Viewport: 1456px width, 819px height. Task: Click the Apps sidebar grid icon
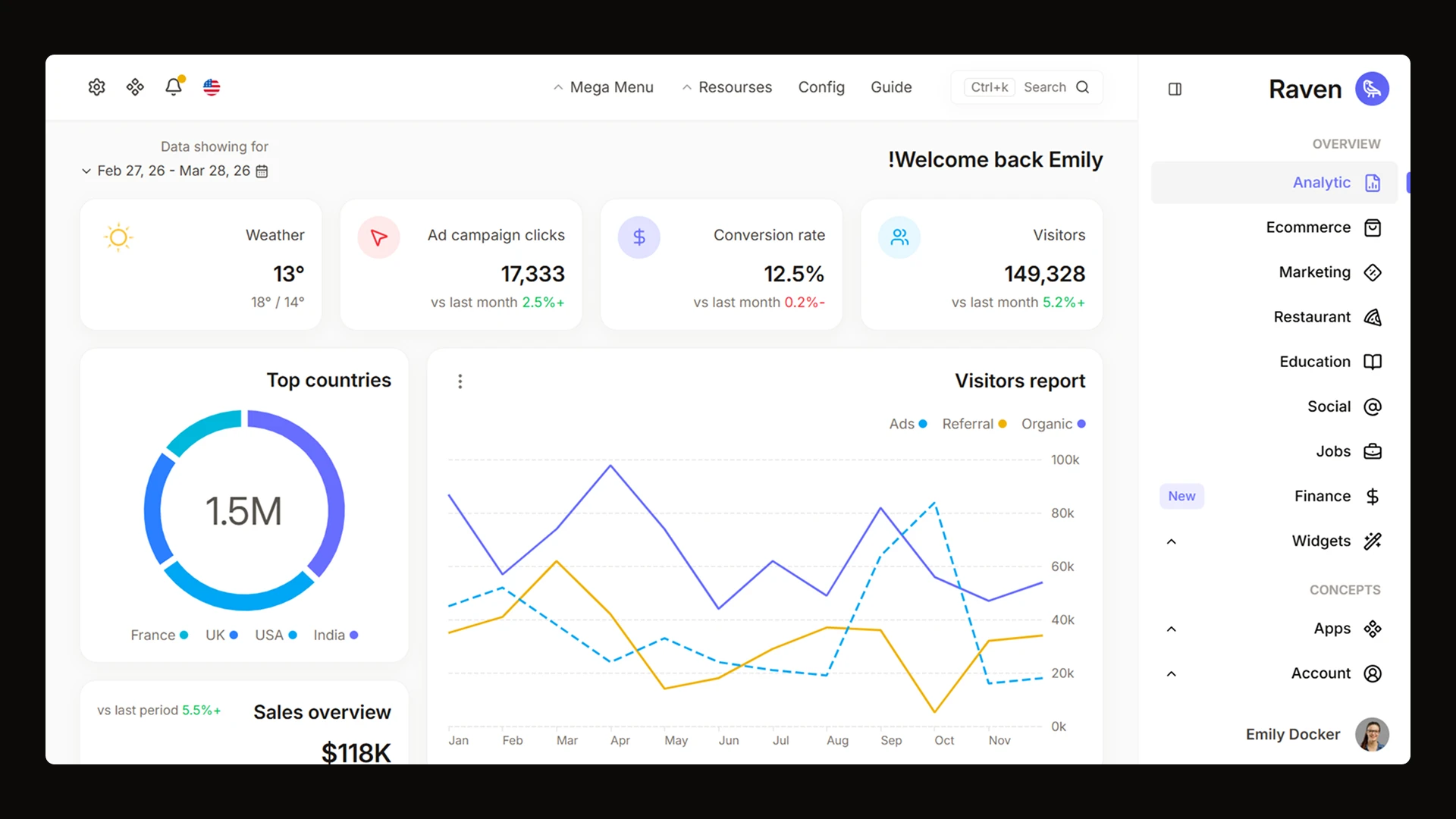[1373, 629]
